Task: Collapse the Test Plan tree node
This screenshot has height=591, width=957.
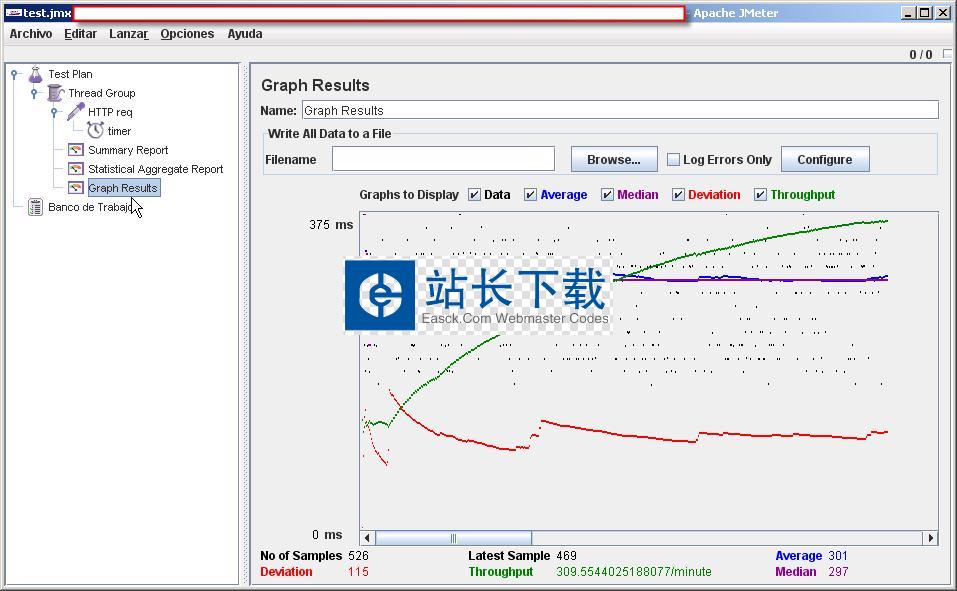Action: pos(14,74)
